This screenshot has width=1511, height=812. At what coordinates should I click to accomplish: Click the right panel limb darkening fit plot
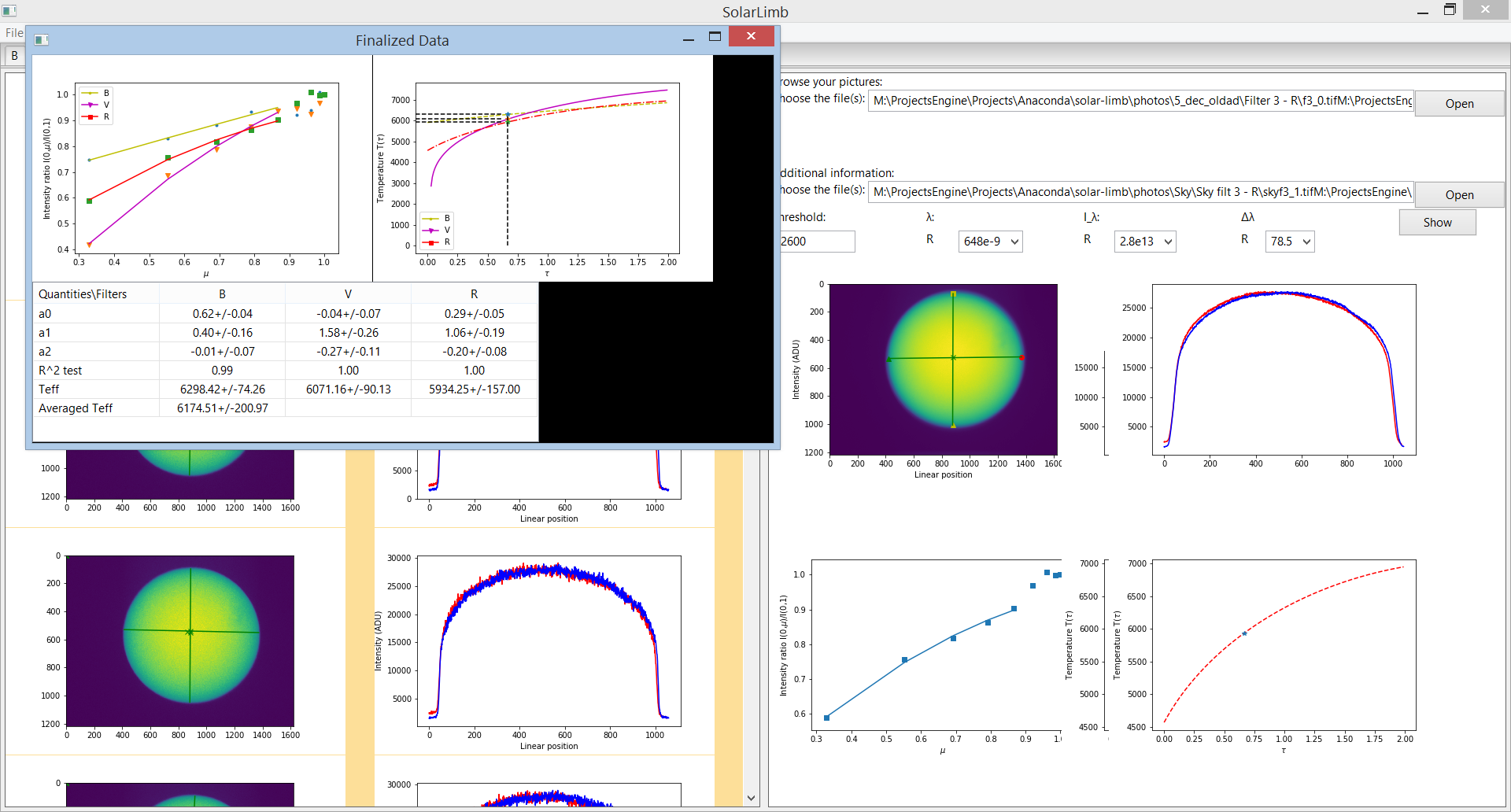tap(937, 645)
